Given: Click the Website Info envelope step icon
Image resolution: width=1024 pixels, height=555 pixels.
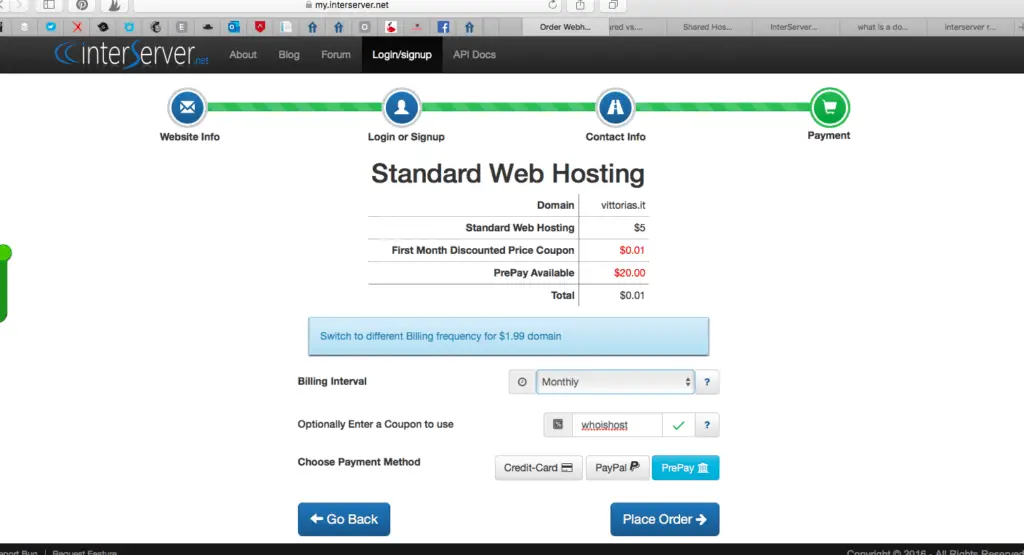Looking at the screenshot, I should tap(187, 107).
